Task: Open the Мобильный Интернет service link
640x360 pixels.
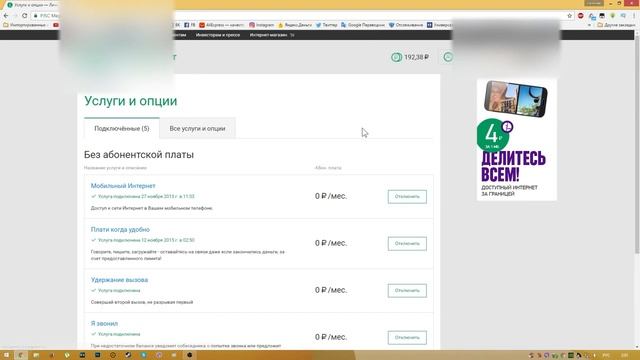Action: pyautogui.click(x=123, y=186)
